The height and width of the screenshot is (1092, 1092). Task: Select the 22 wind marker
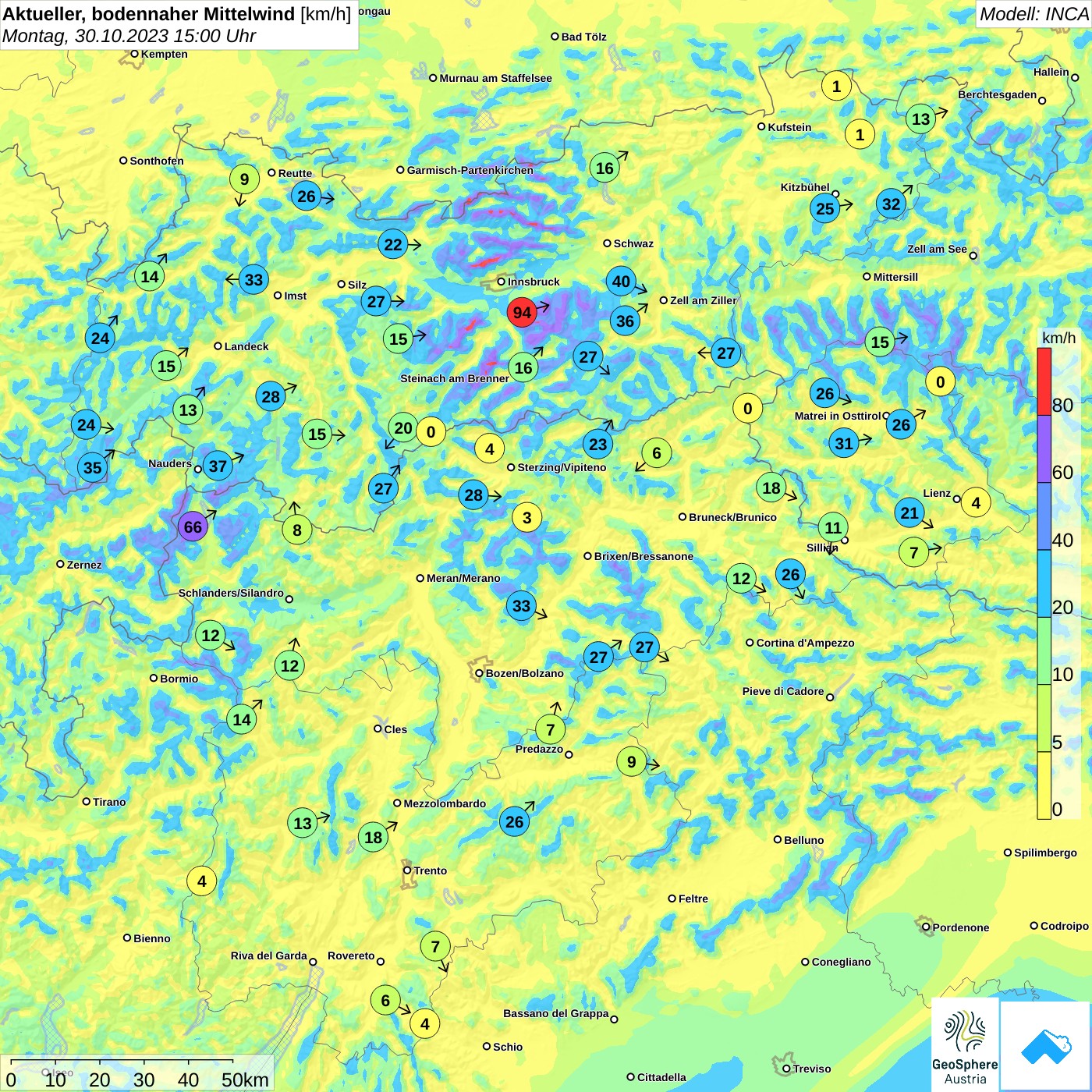point(393,245)
